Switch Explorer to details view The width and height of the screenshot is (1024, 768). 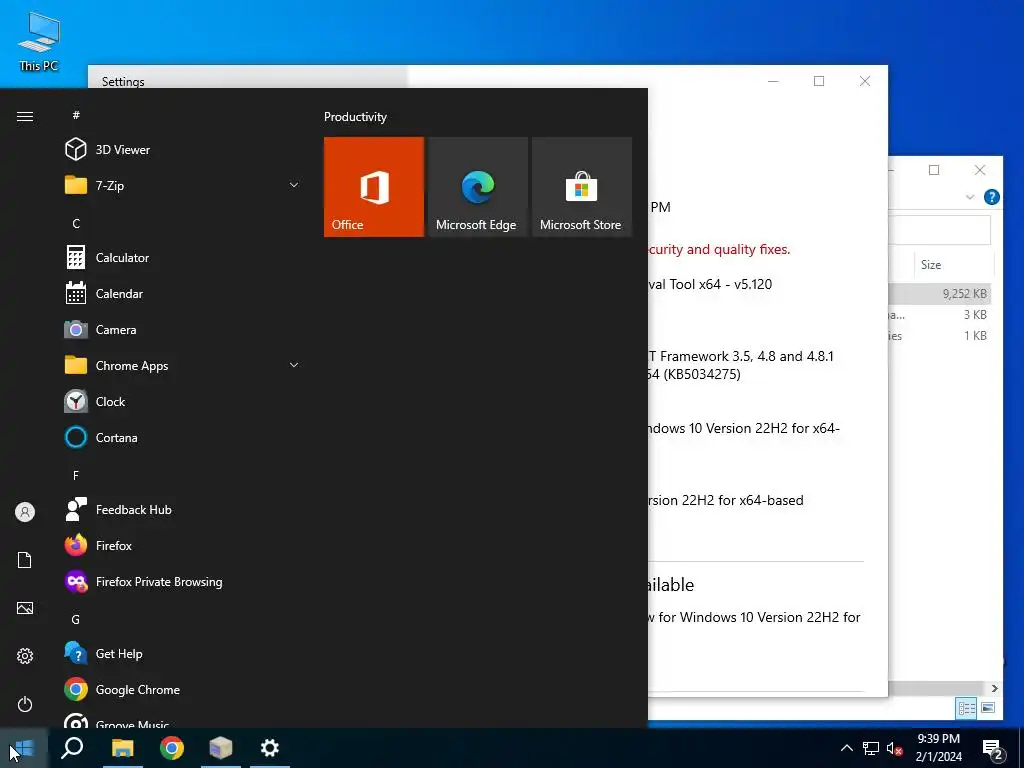[967, 708]
